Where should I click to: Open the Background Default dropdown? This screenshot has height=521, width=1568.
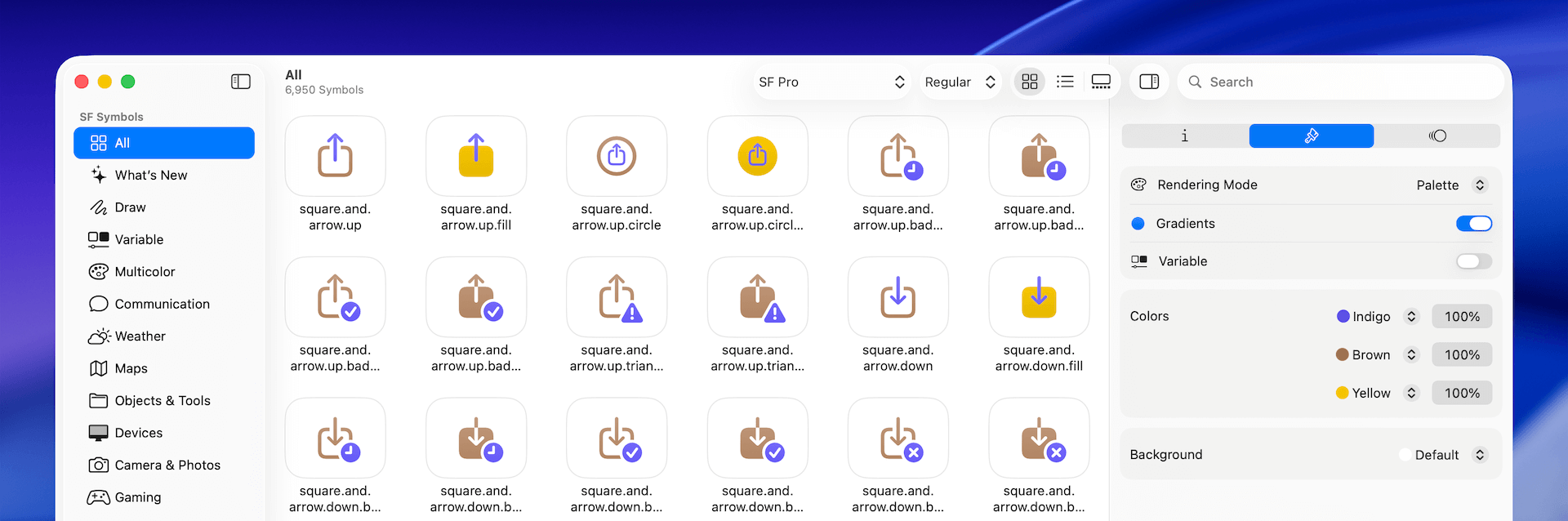point(1444,455)
